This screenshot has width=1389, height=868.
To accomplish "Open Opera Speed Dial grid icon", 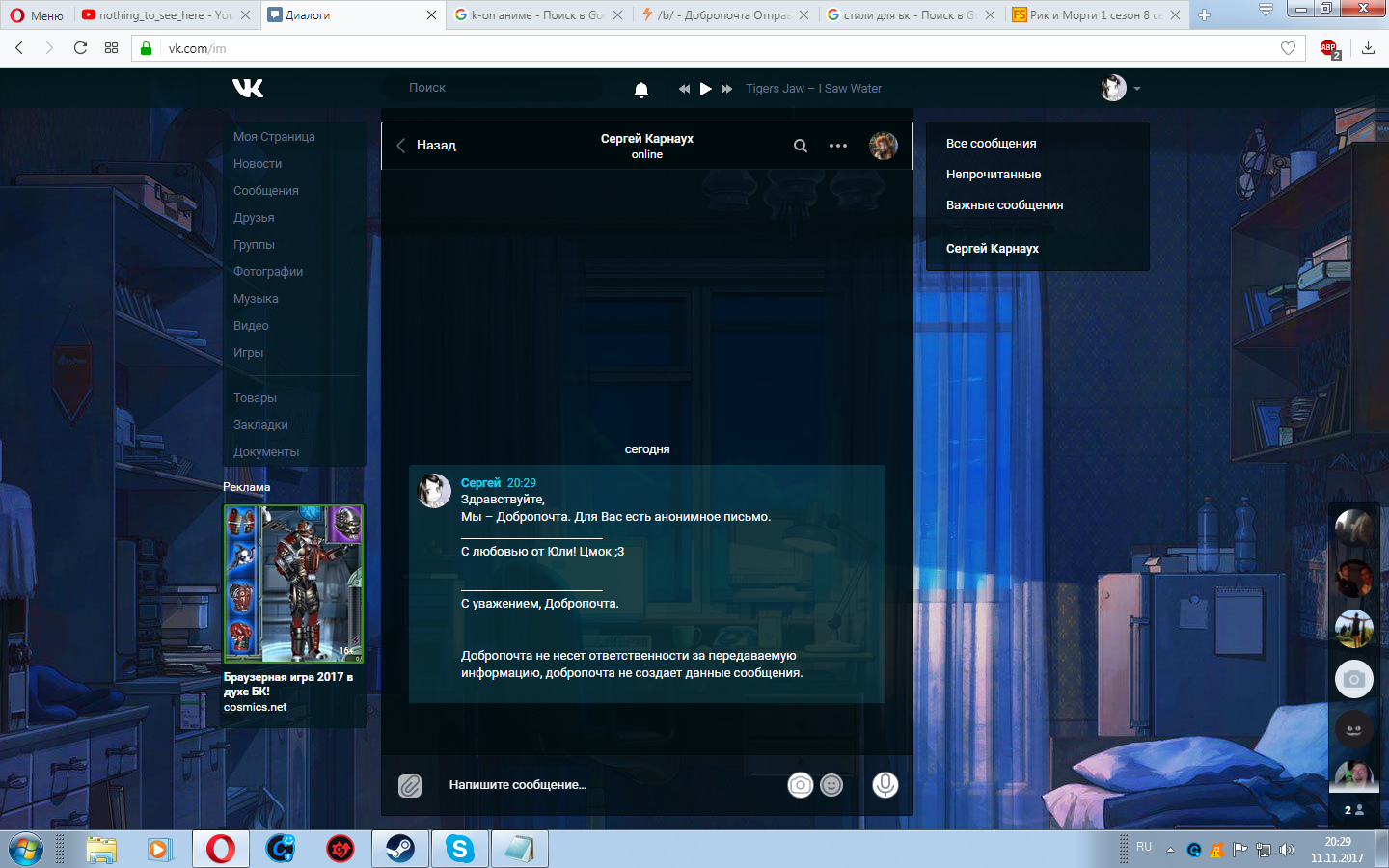I will (112, 48).
